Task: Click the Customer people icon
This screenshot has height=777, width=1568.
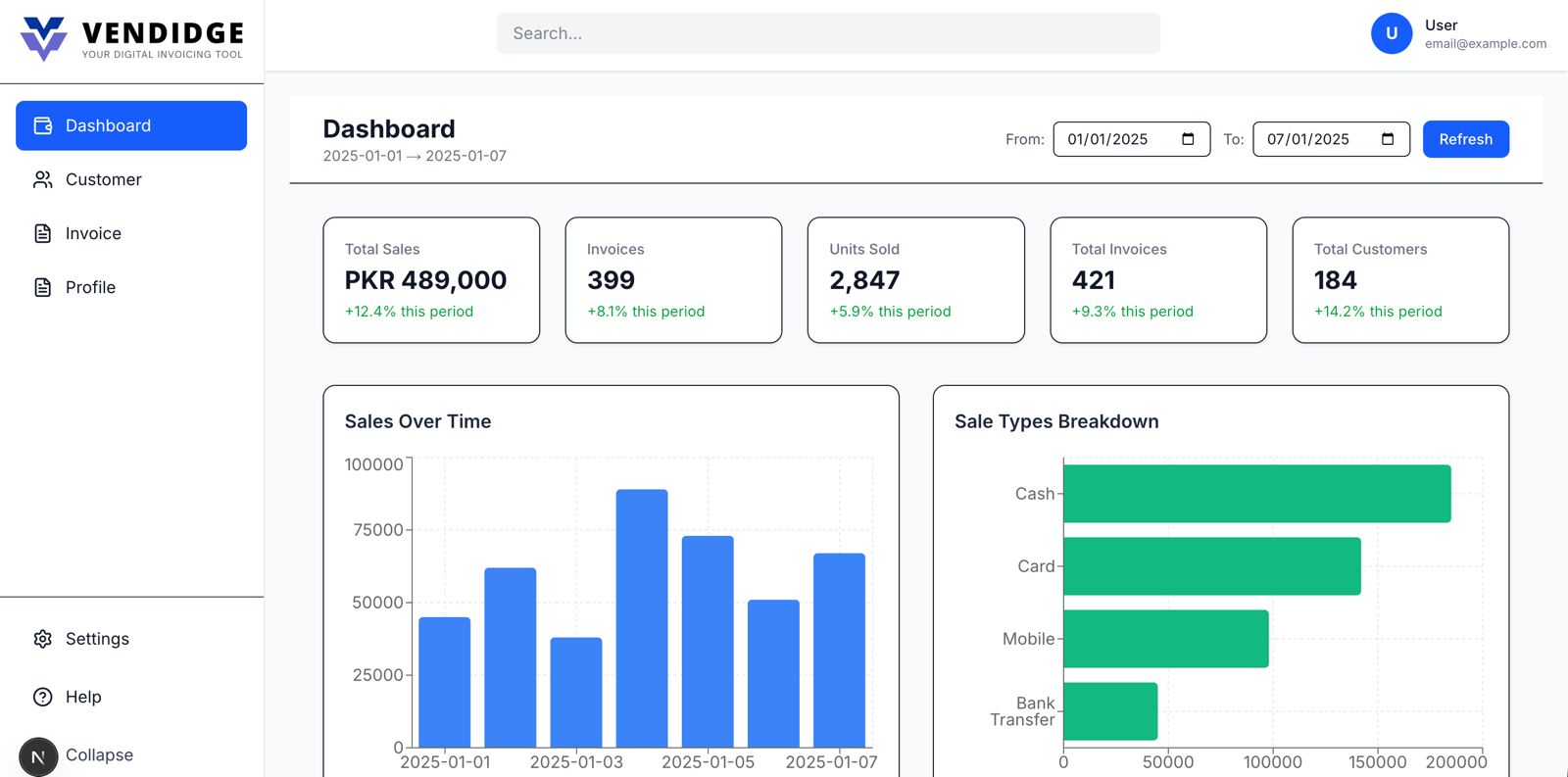Action: [43, 179]
